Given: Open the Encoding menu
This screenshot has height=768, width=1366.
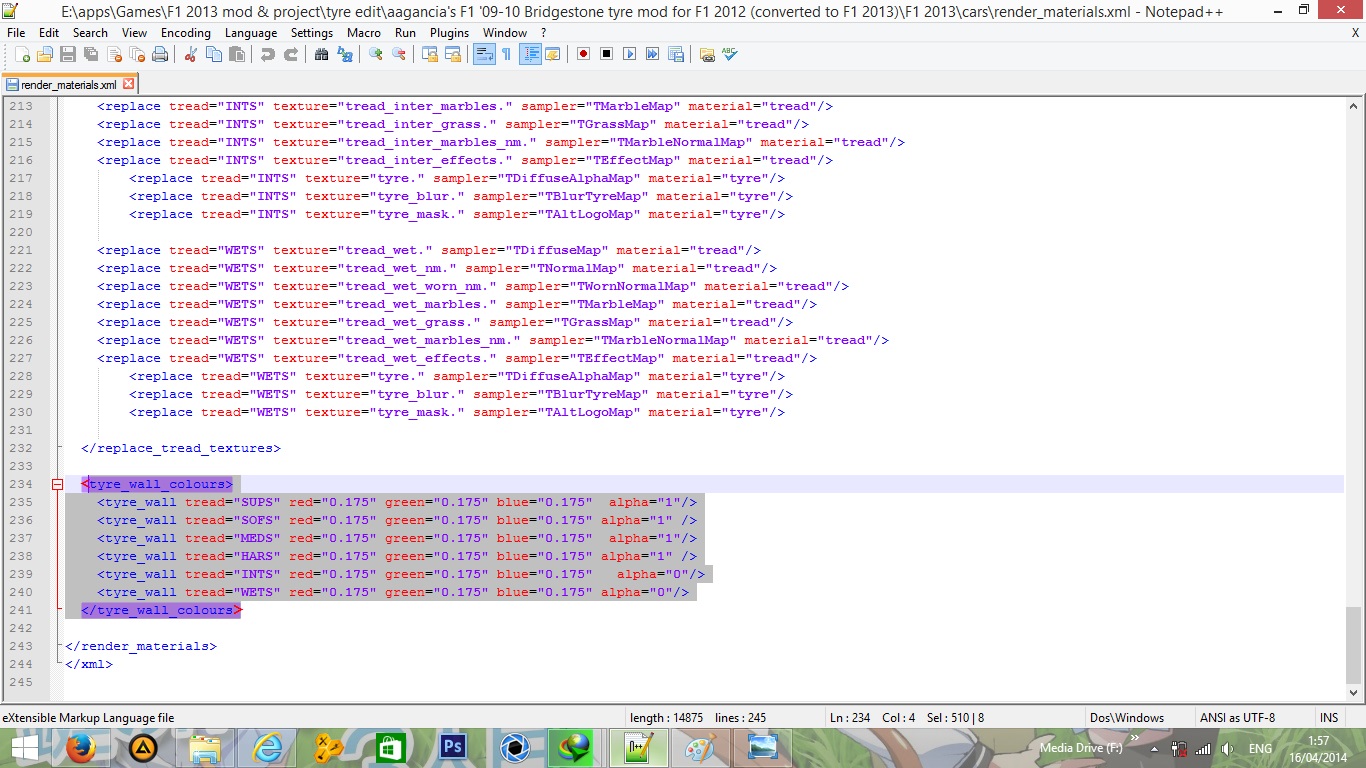Looking at the screenshot, I should pos(186,32).
